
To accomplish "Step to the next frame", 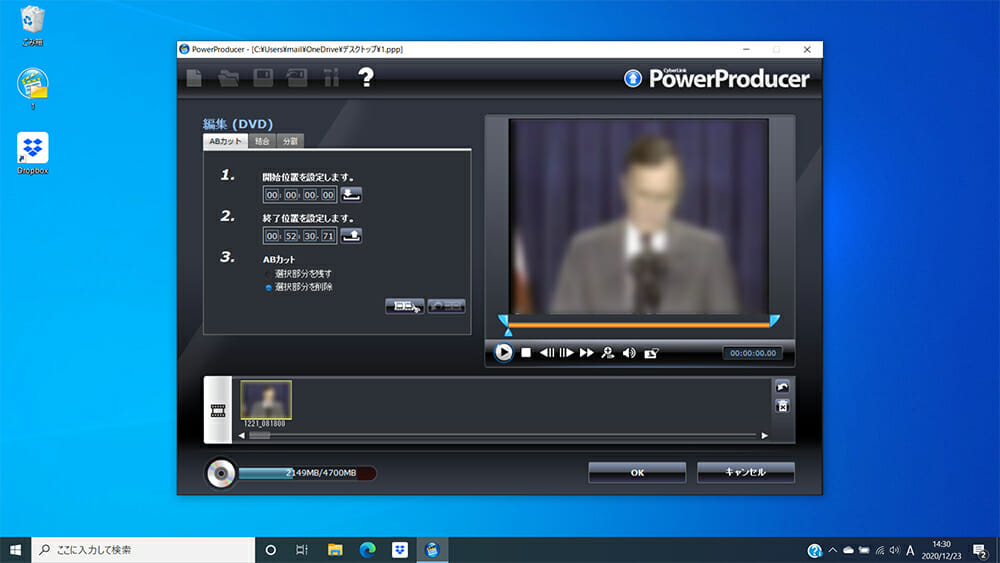I will (566, 353).
